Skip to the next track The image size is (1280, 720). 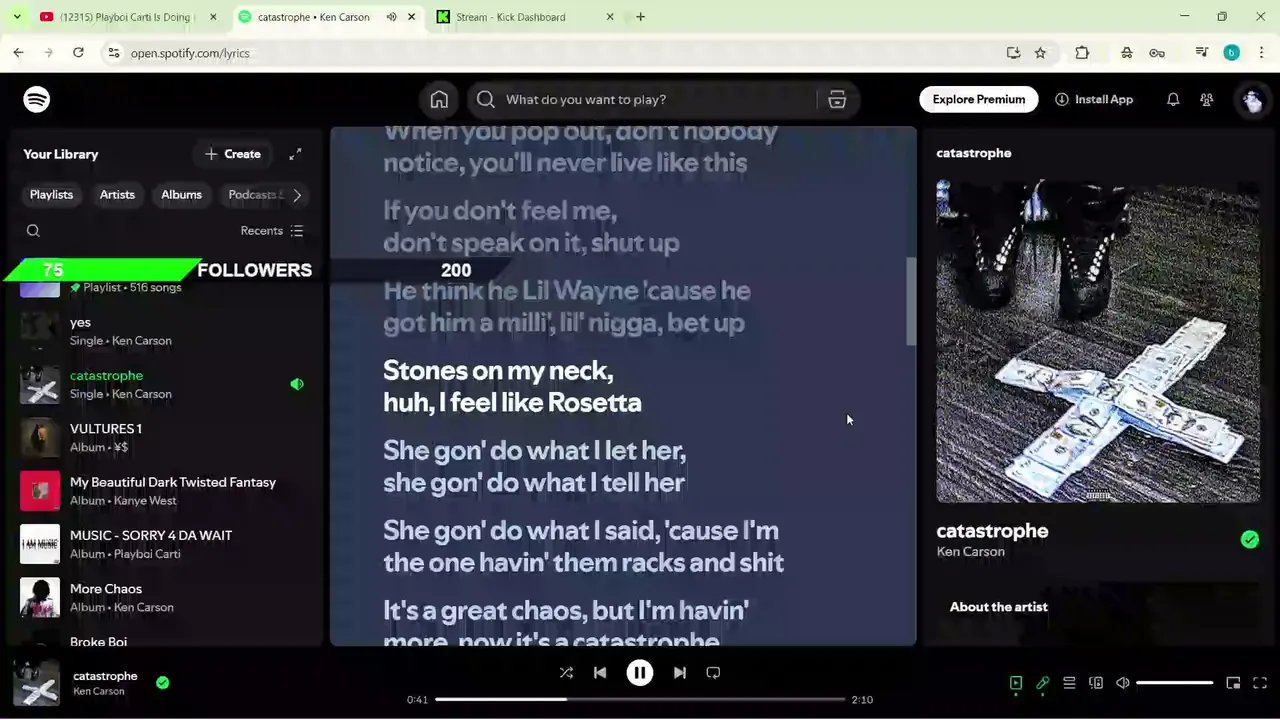tap(680, 673)
